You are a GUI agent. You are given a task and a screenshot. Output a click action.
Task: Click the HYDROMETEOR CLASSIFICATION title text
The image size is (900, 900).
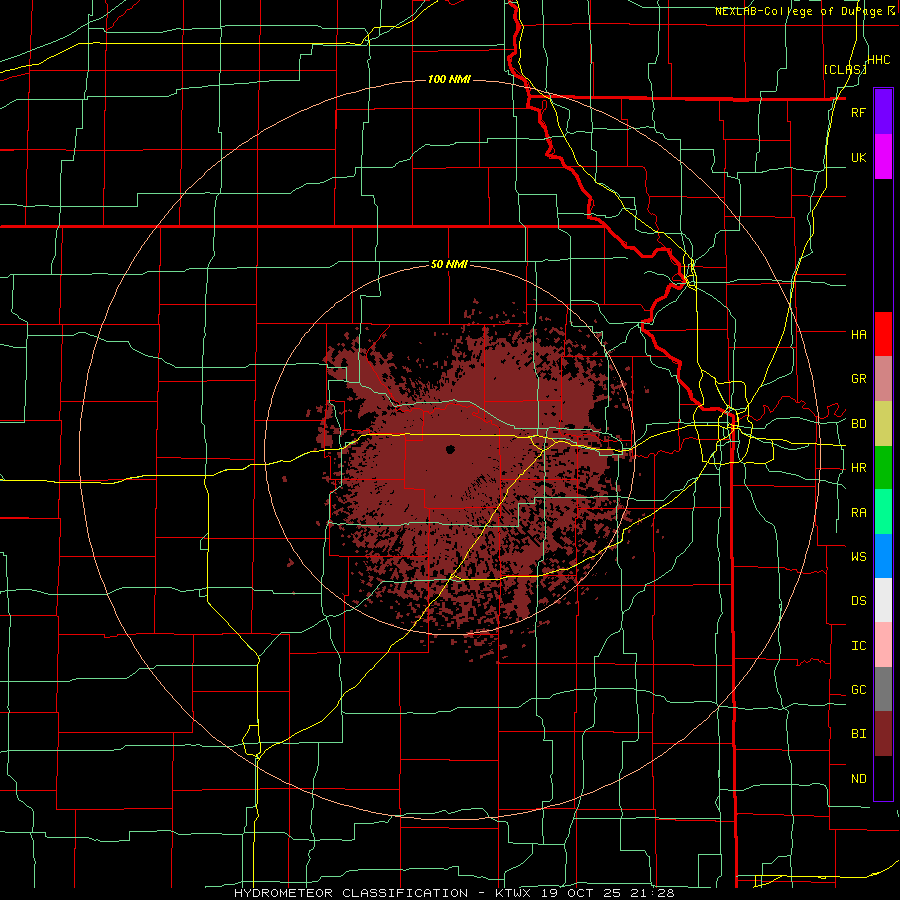coord(351,893)
